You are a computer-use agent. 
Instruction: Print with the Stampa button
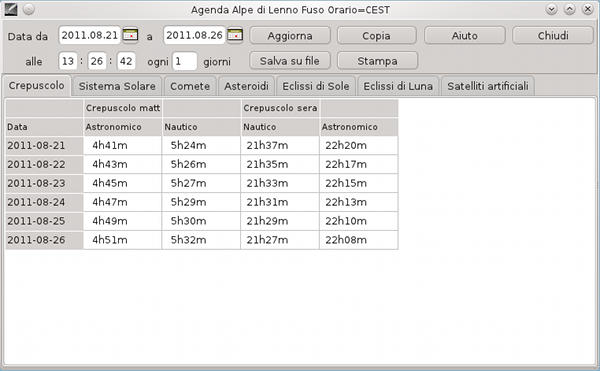(x=377, y=61)
